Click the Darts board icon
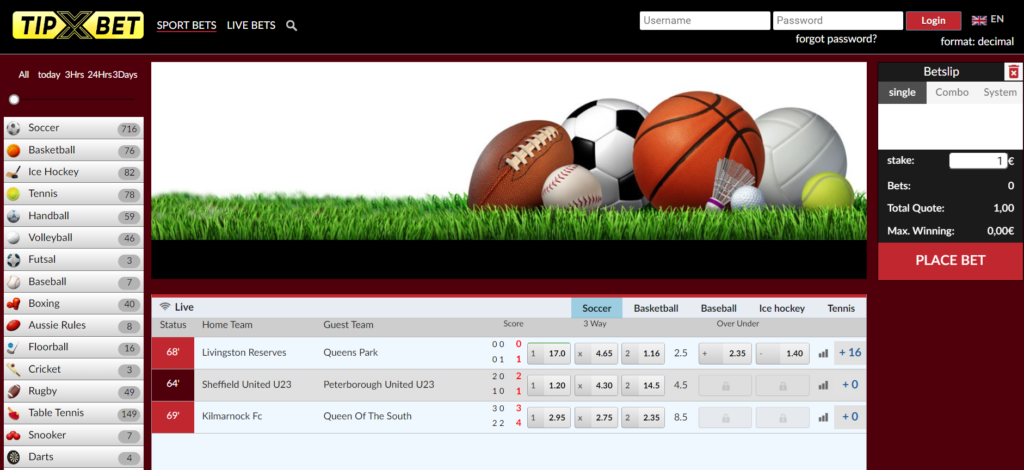1024x470 pixels. (x=14, y=457)
